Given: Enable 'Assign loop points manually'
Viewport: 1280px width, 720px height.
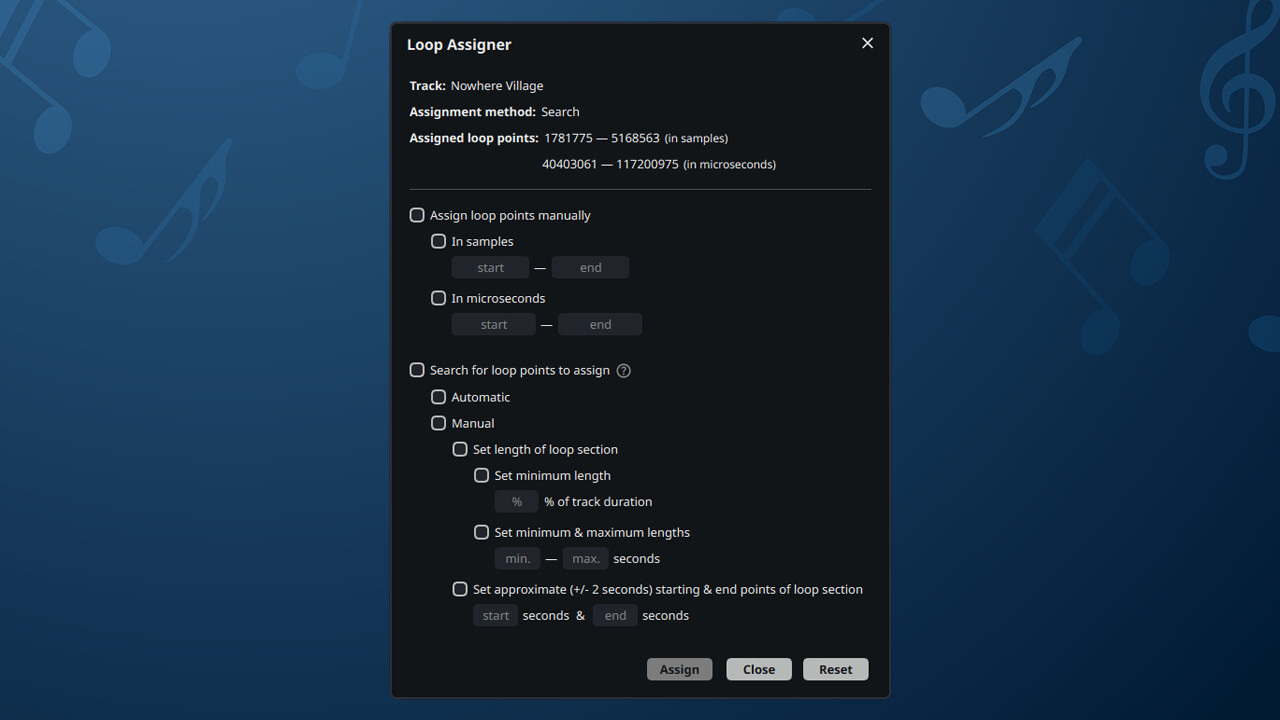Looking at the screenshot, I should (x=417, y=214).
